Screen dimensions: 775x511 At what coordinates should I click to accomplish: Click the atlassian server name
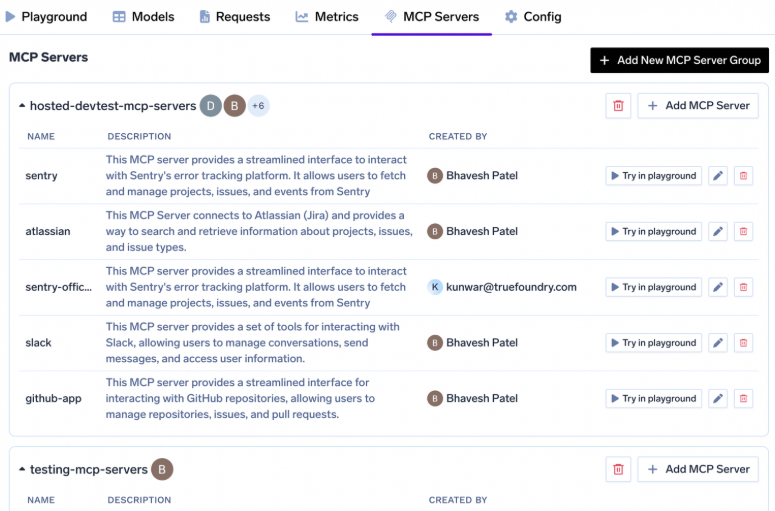48,231
